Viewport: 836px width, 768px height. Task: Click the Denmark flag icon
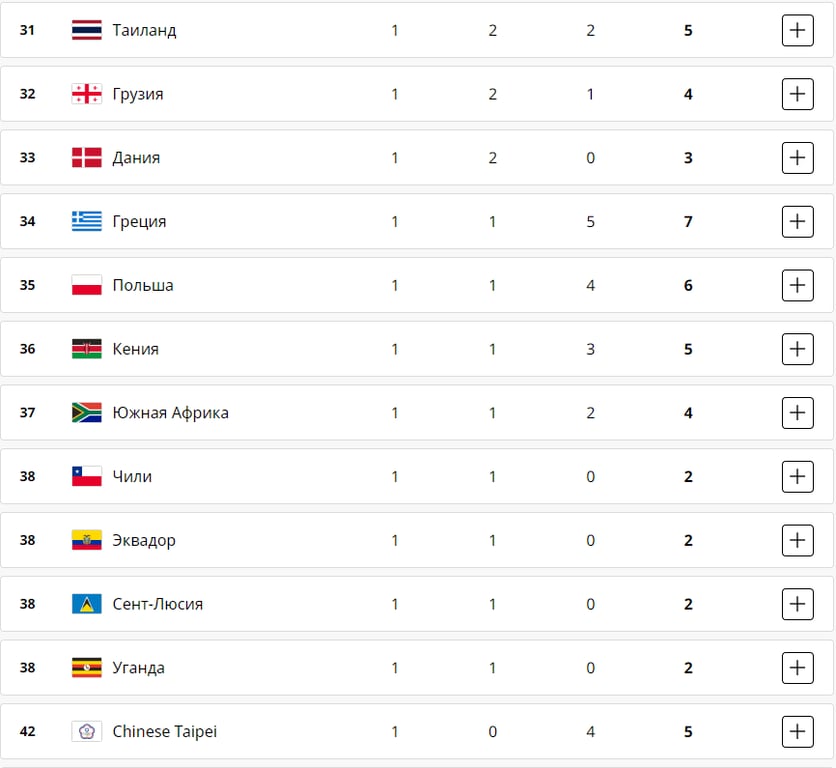pos(87,158)
